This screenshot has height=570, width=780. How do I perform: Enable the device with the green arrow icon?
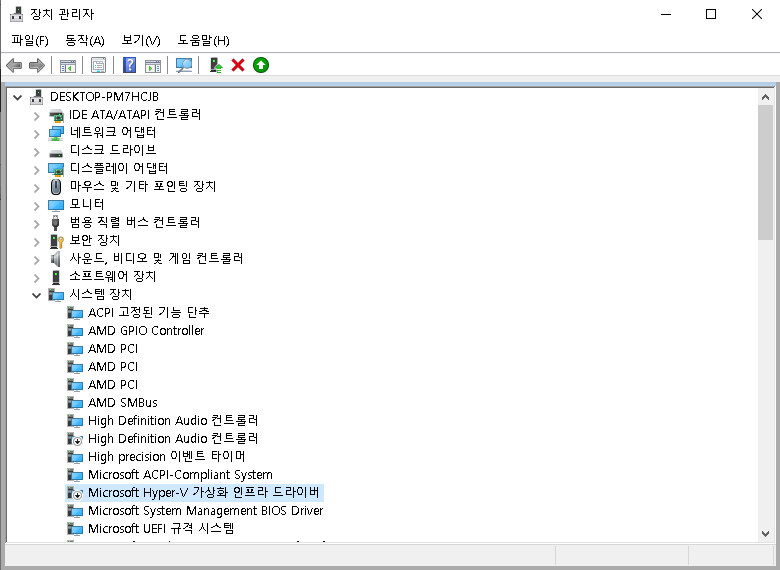261,65
